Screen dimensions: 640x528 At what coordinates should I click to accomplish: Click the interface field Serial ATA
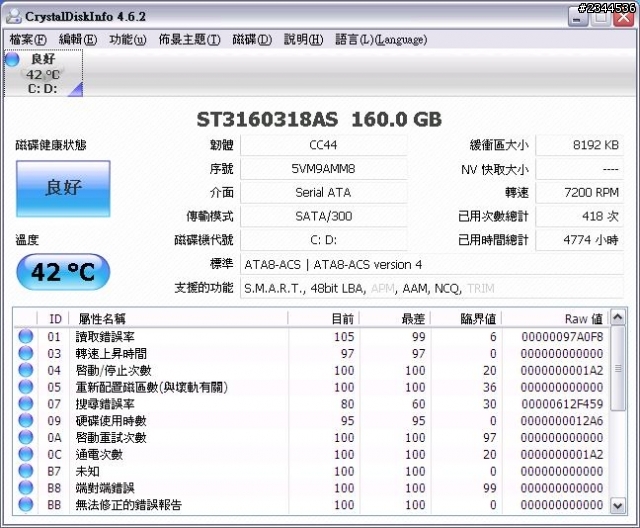tap(324, 193)
